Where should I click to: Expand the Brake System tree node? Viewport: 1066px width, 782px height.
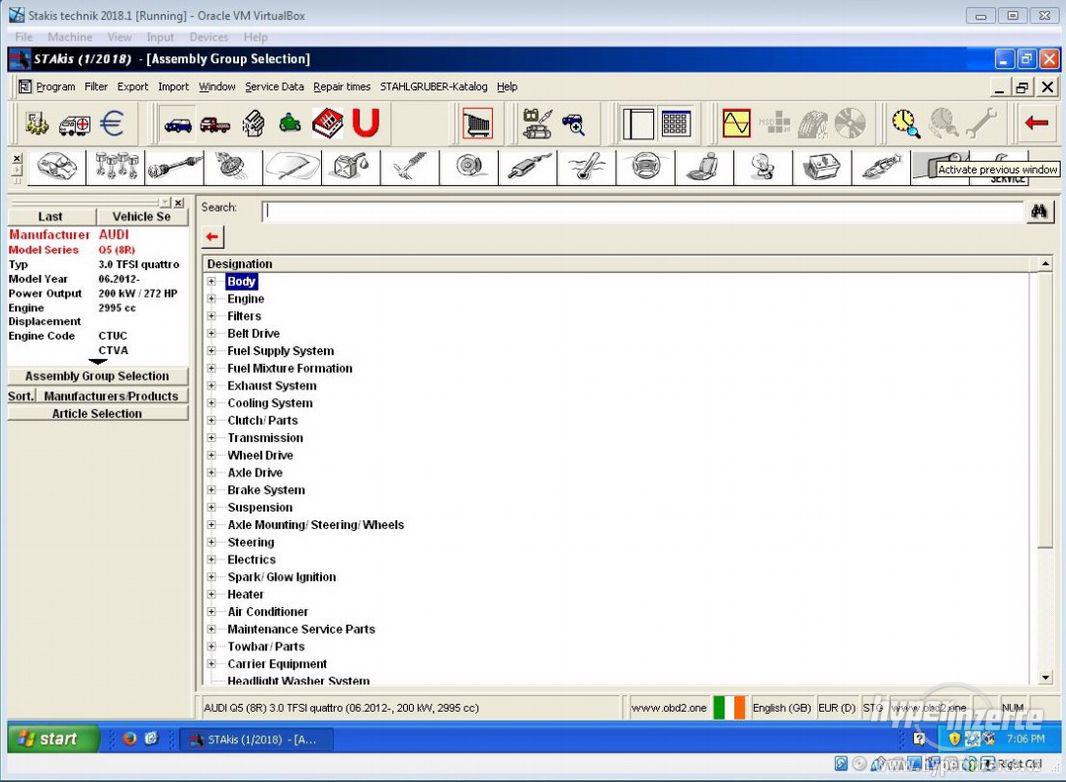212,490
